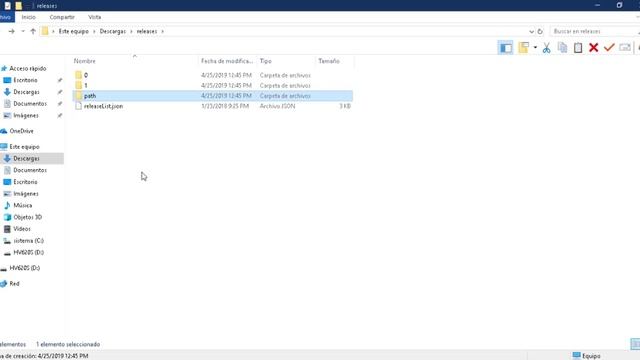Click the properties icon in title bar
The image size is (640, 360).
[x=7, y=6]
